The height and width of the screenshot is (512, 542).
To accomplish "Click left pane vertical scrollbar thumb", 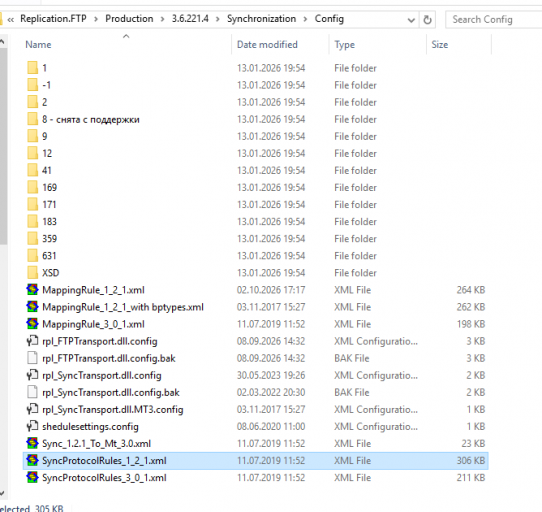I will point(3,146).
